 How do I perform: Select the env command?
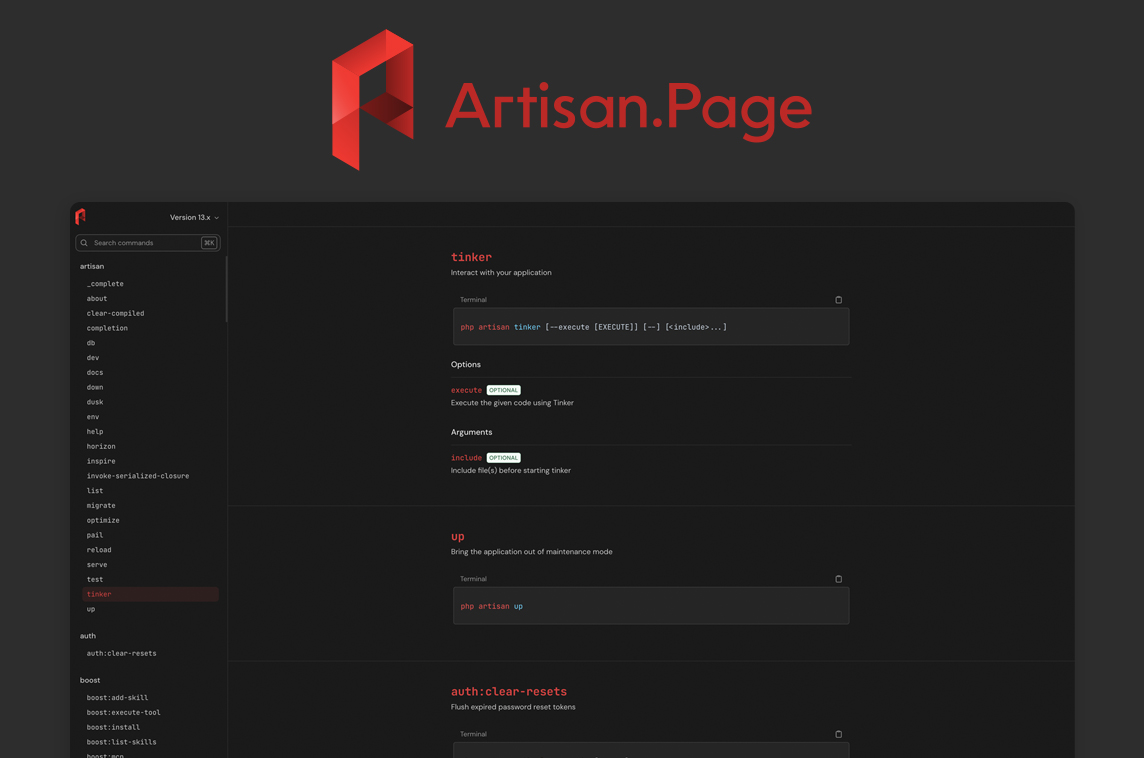coord(93,417)
